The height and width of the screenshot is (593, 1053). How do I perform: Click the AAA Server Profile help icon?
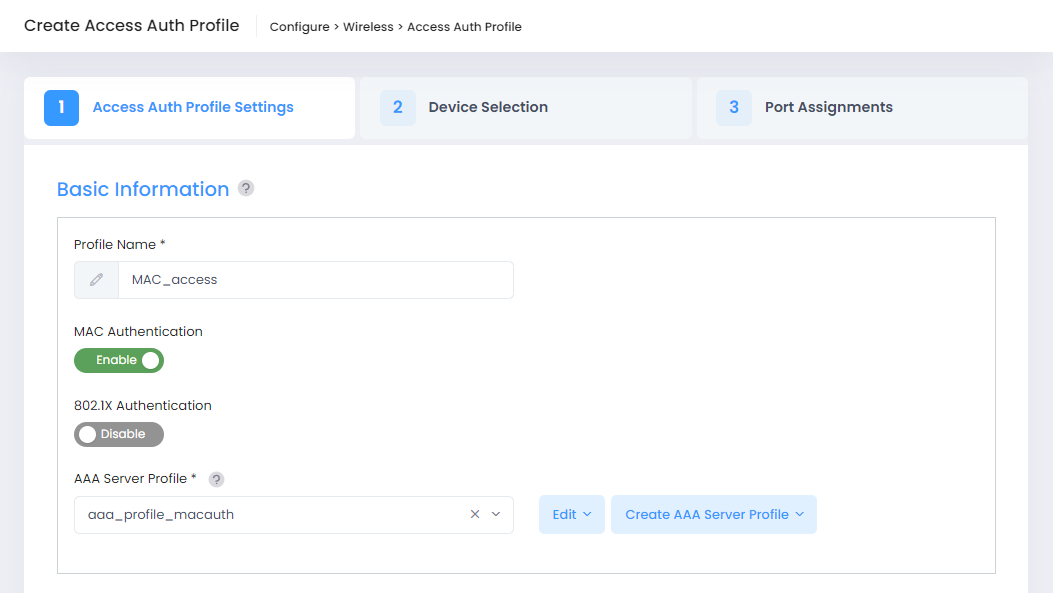(216, 480)
